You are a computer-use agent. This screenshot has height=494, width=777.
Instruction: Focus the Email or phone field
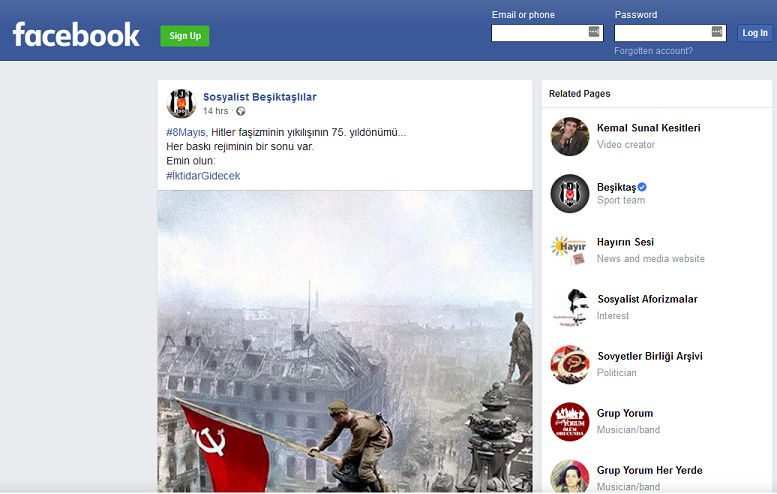(x=547, y=33)
